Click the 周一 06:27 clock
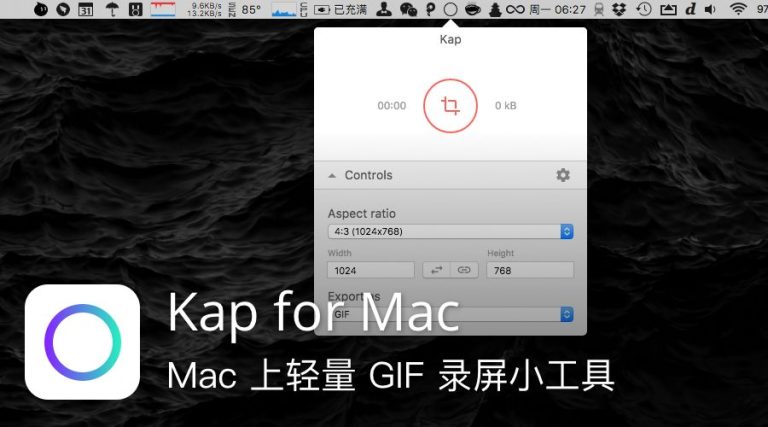The width and height of the screenshot is (768, 427). coord(557,9)
